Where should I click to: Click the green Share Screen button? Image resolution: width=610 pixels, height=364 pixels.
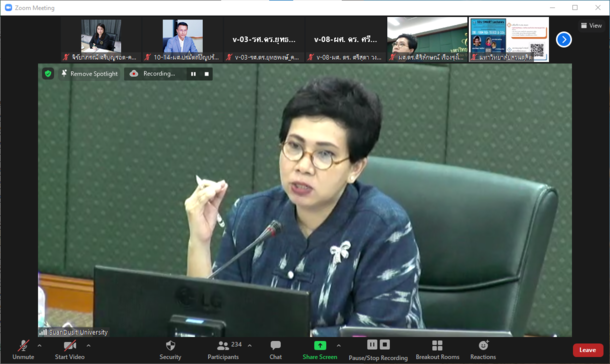coord(320,349)
